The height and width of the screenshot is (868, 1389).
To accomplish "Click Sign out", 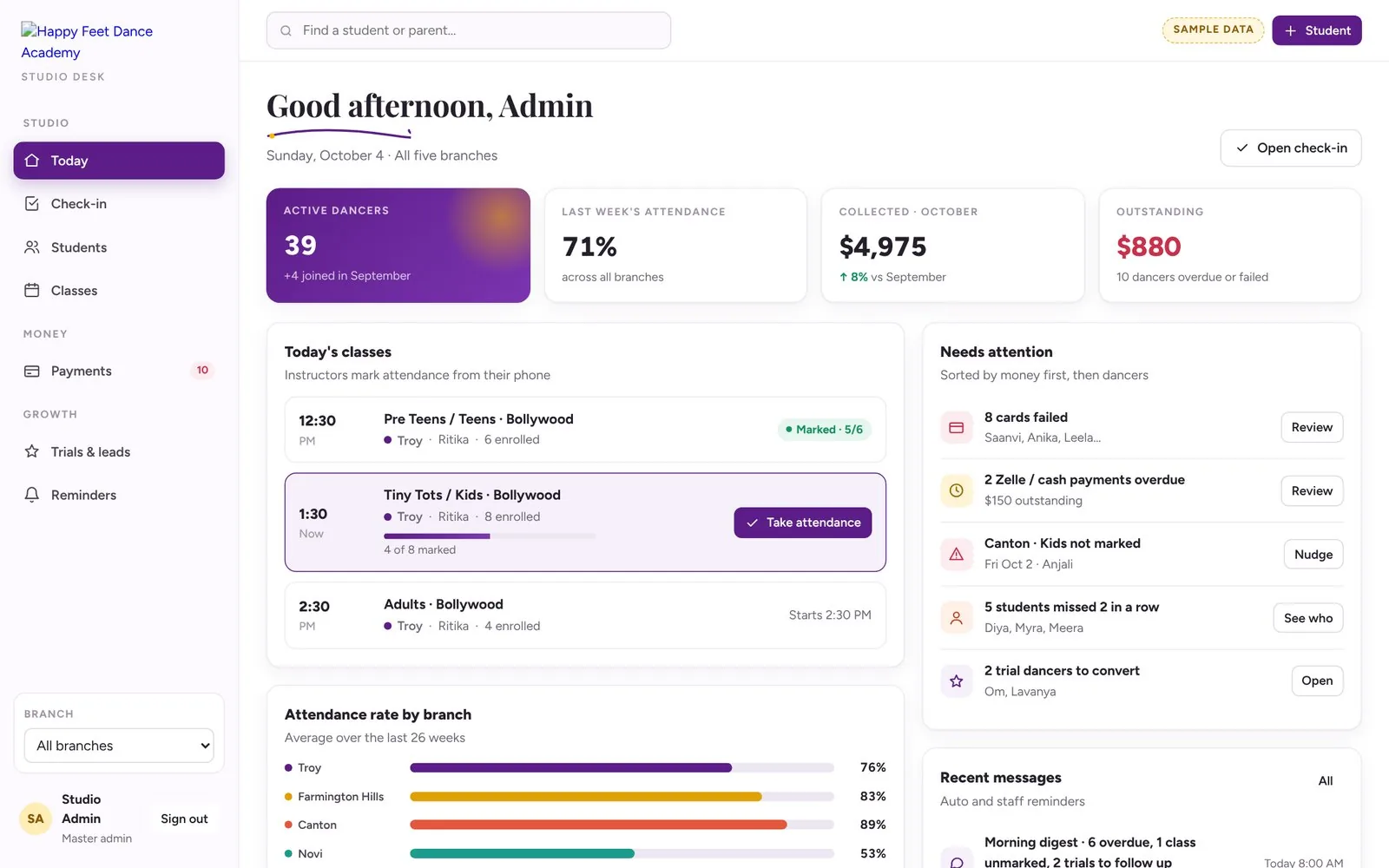I will coord(184,819).
